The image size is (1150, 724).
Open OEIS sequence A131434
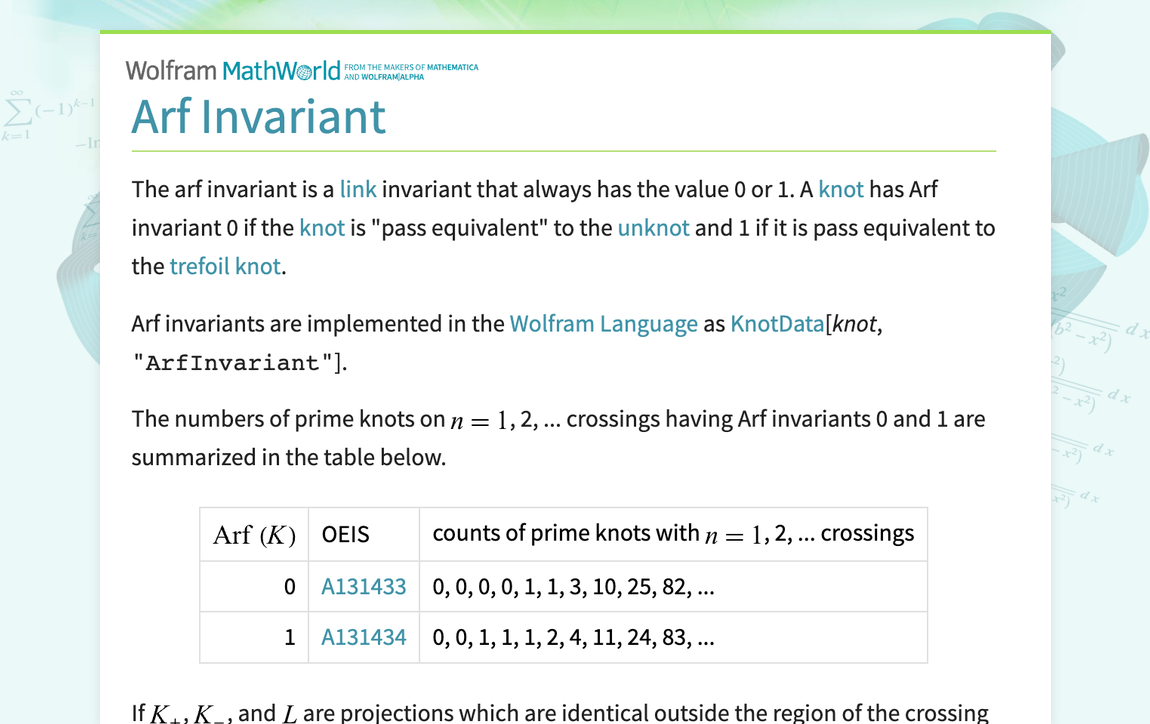pyautogui.click(x=363, y=637)
